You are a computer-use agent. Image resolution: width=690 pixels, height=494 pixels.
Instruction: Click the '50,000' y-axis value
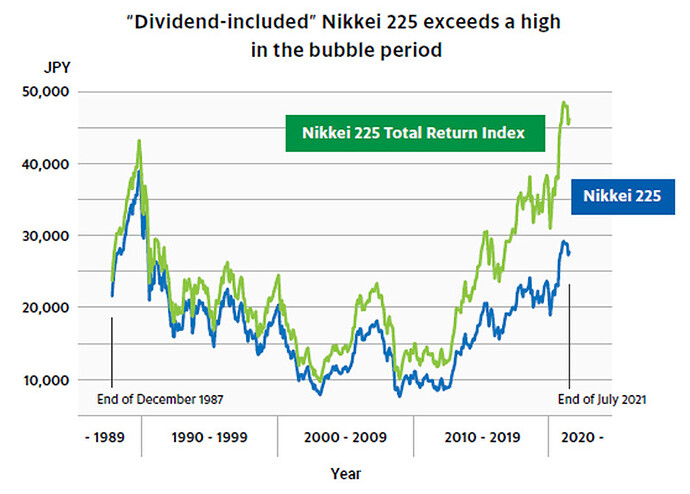[x=45, y=92]
